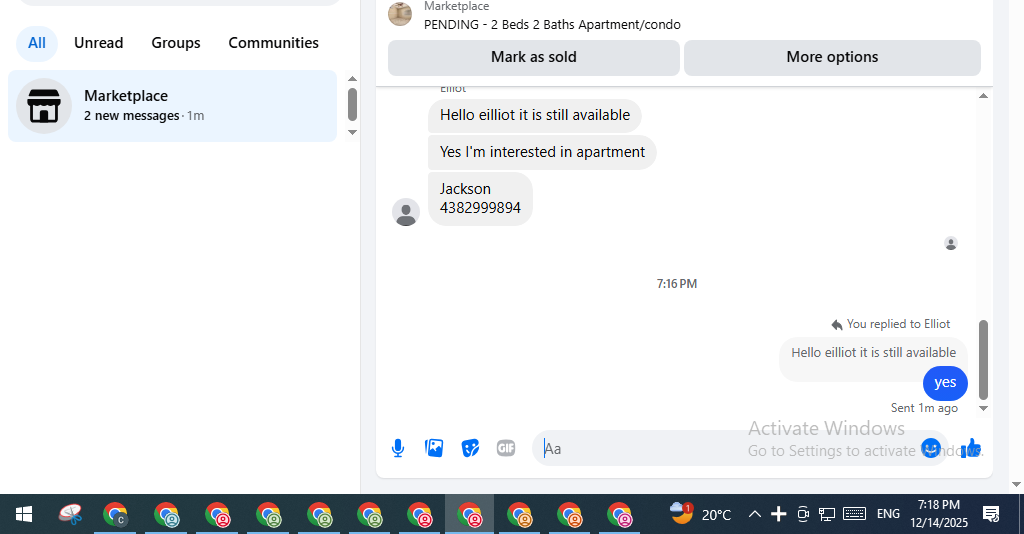This screenshot has width=1024, height=534.
Task: Click conversation scrollbar down arrow
Action: [983, 409]
